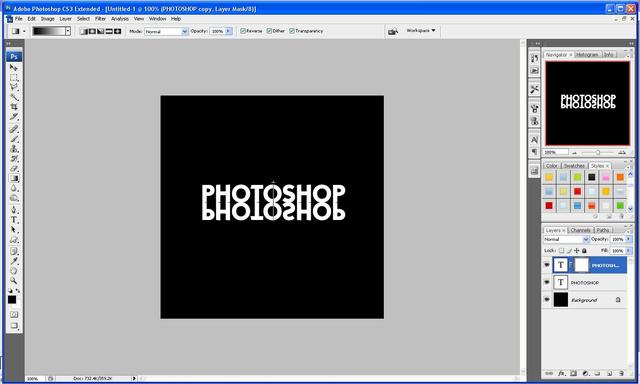Switch to the Channels tab
This screenshot has width=640, height=384.
click(580, 230)
